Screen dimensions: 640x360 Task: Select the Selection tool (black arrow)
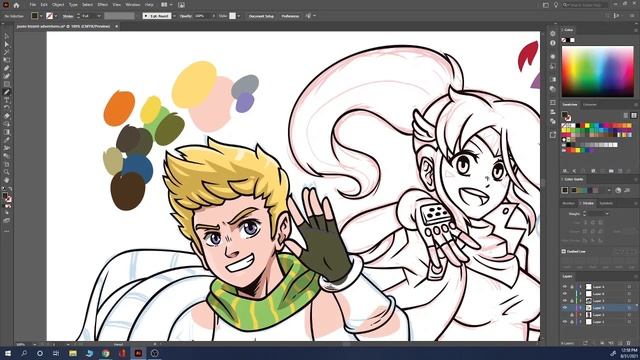(7, 36)
